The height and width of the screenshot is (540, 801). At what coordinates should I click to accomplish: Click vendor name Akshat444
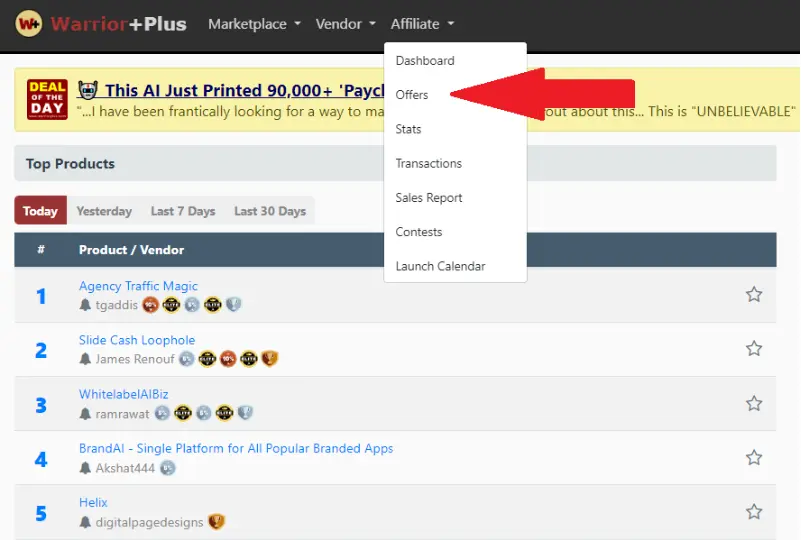(125, 468)
